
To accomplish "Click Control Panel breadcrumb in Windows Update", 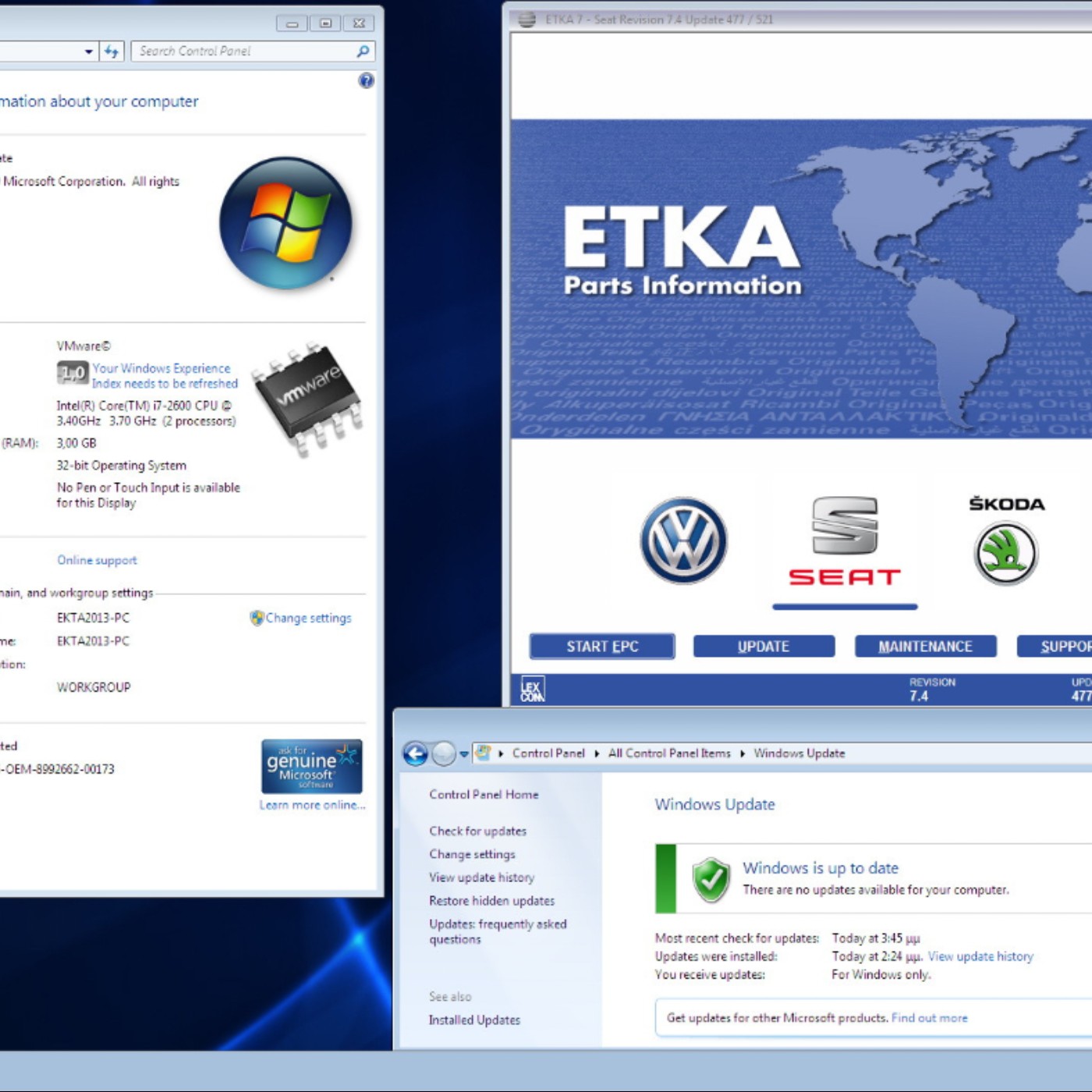I will (548, 753).
